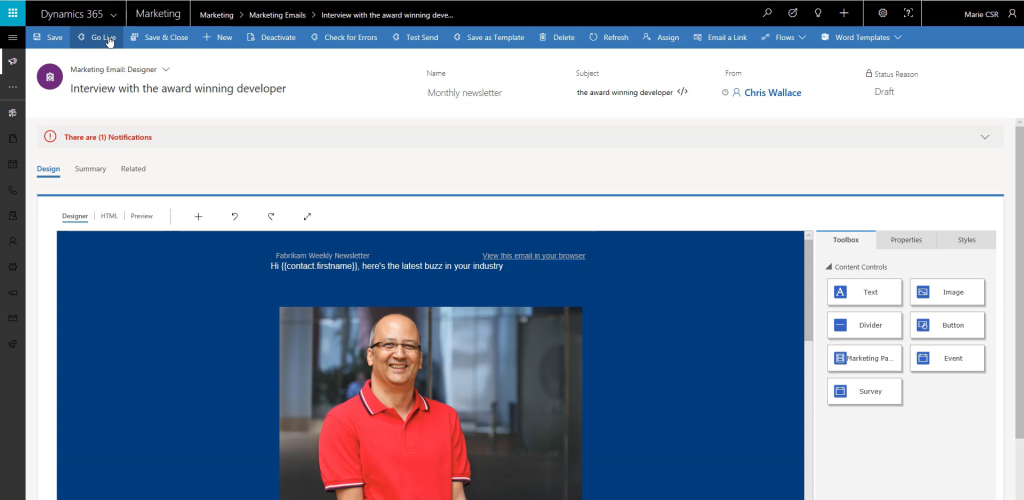
Task: Click Email a Link command
Action: click(720, 37)
